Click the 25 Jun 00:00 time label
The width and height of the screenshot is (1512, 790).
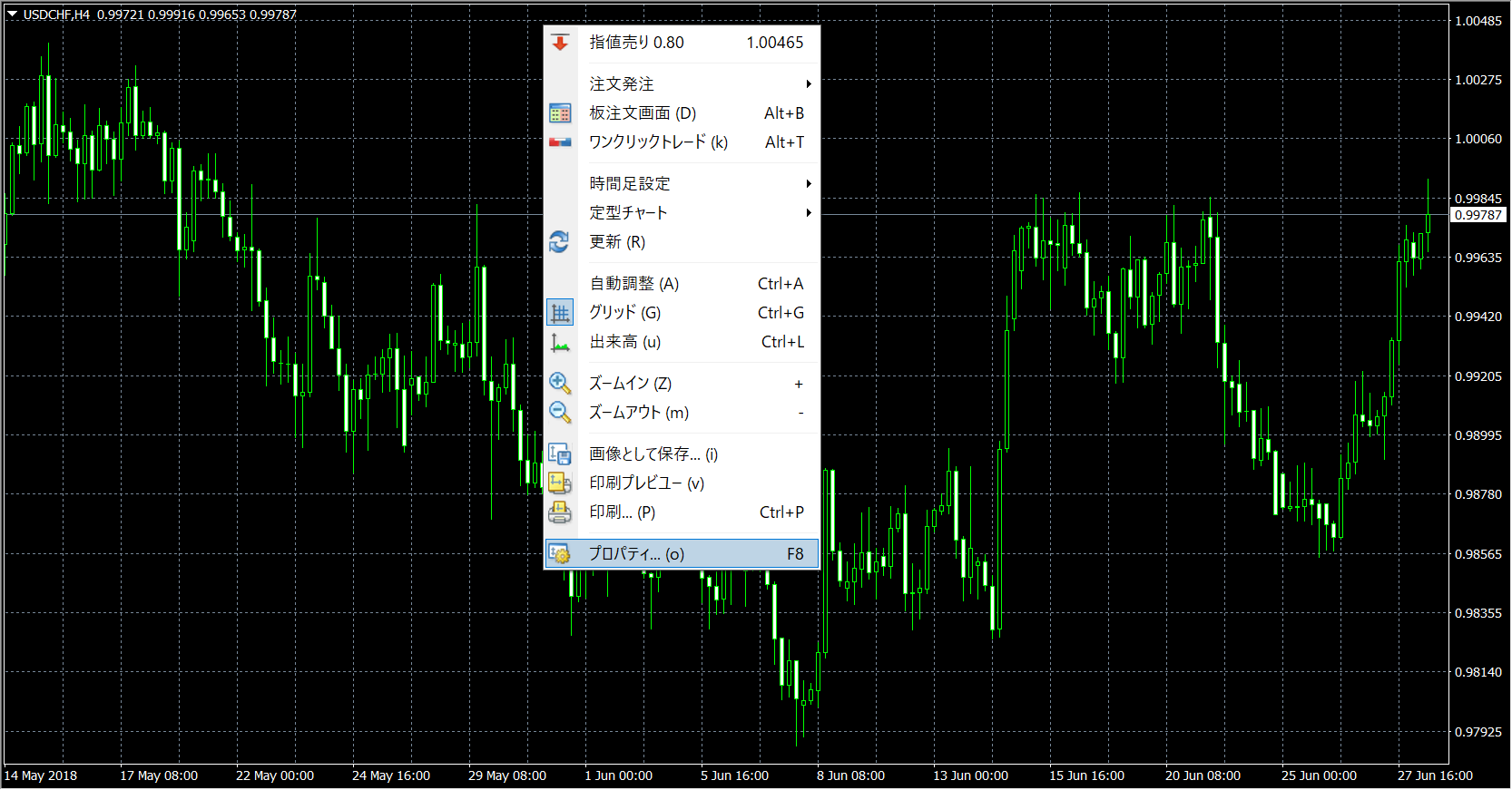pos(1319,775)
